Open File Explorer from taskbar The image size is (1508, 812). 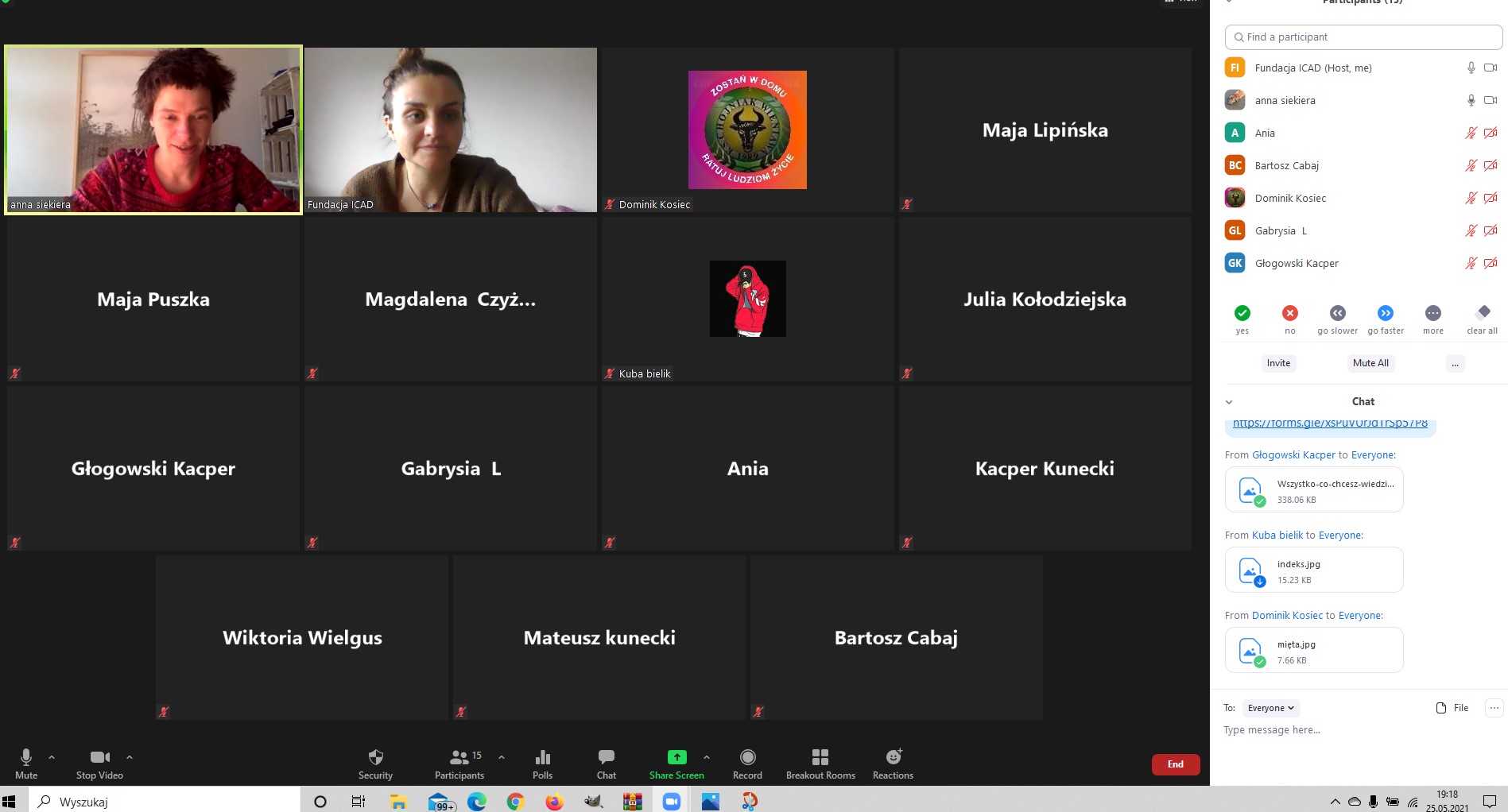coord(398,802)
